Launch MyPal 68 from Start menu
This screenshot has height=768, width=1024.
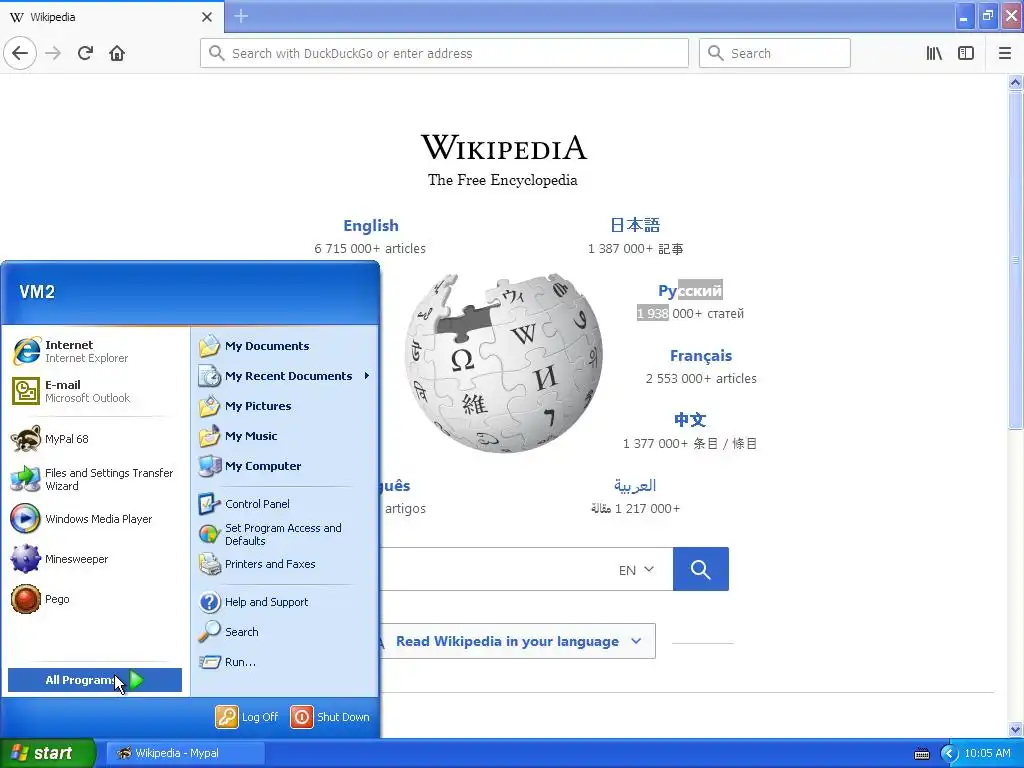coord(95,439)
